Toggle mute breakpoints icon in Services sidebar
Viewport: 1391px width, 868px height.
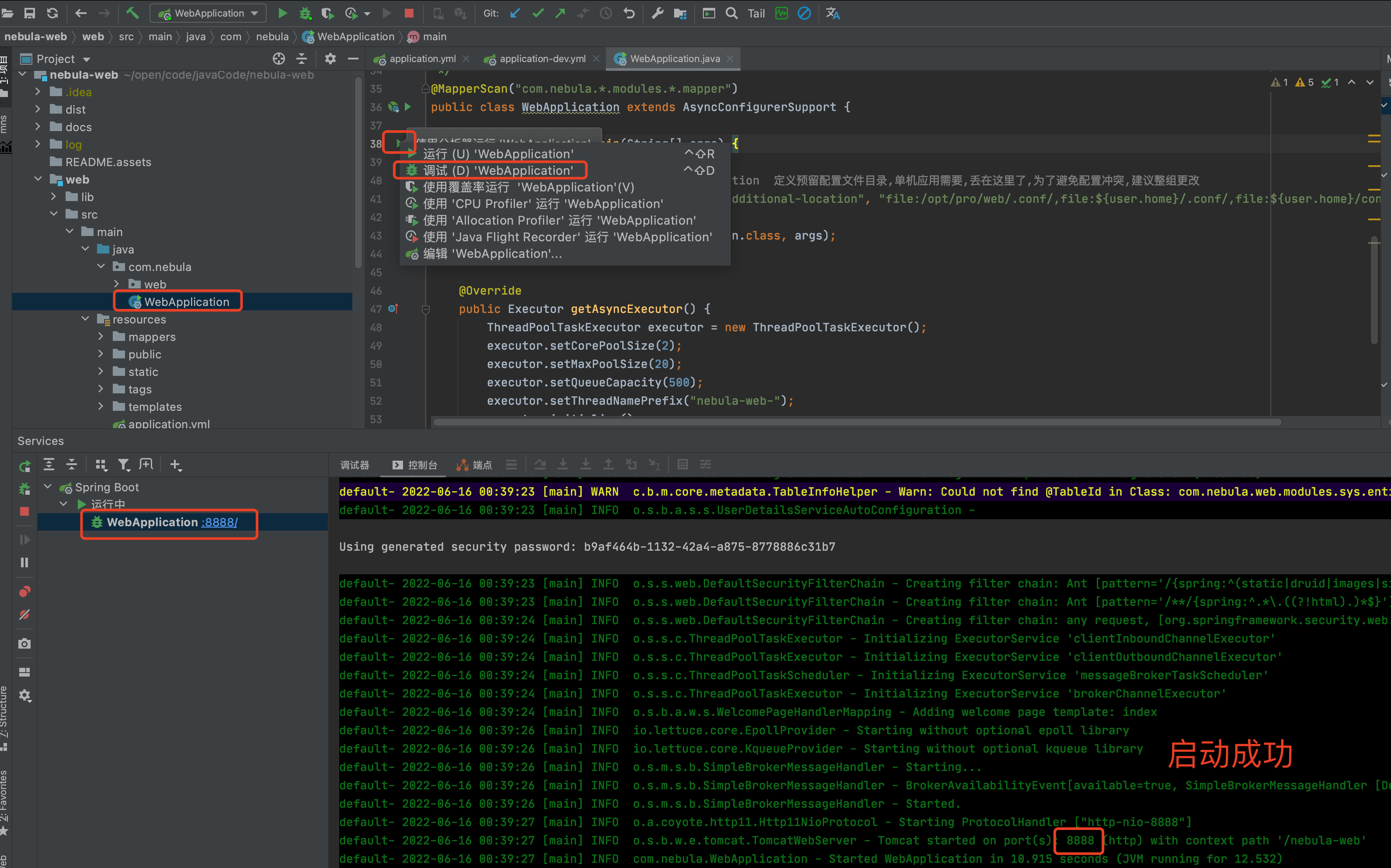pyautogui.click(x=24, y=614)
